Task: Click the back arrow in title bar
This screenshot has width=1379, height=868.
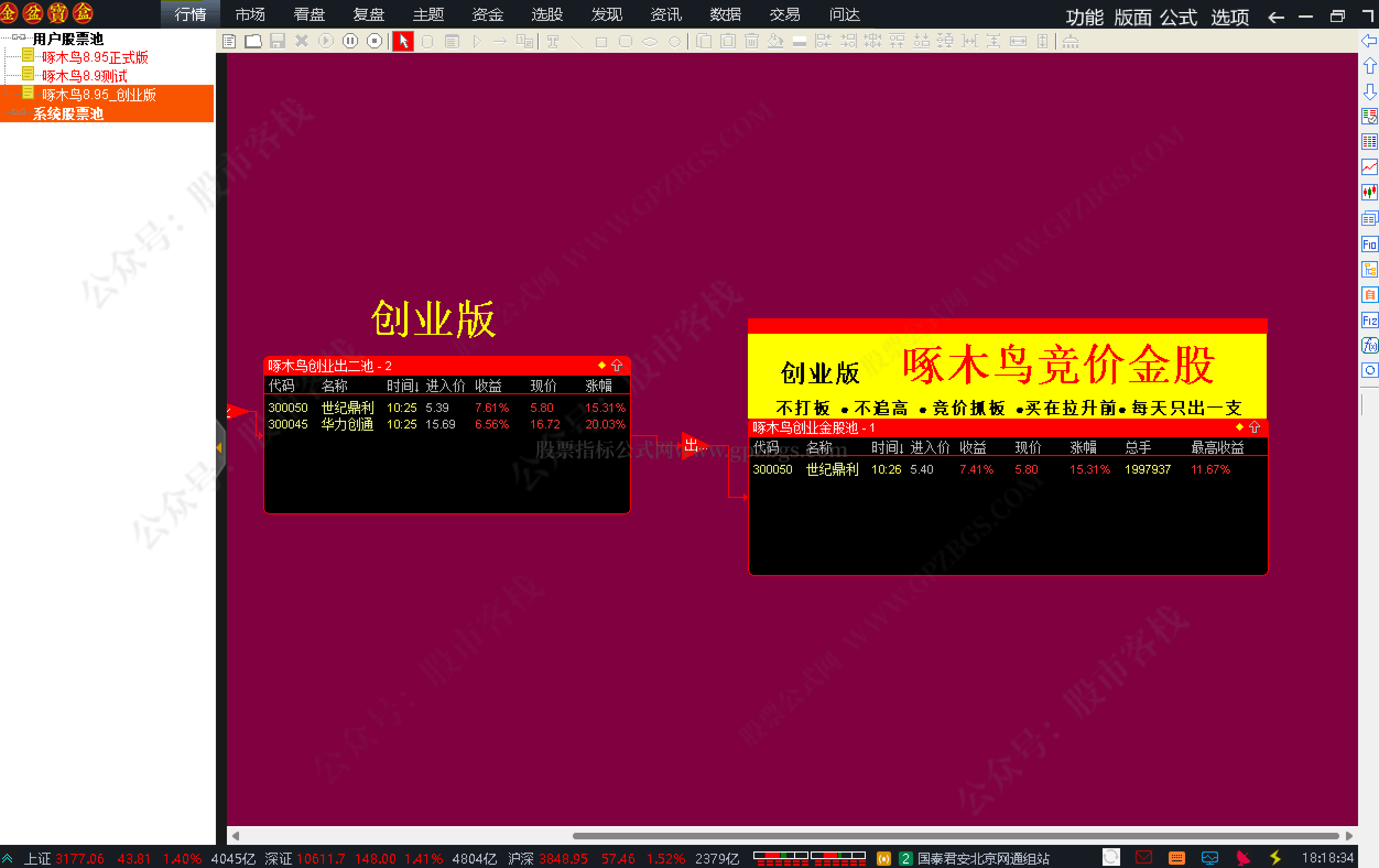Action: 1276,18
